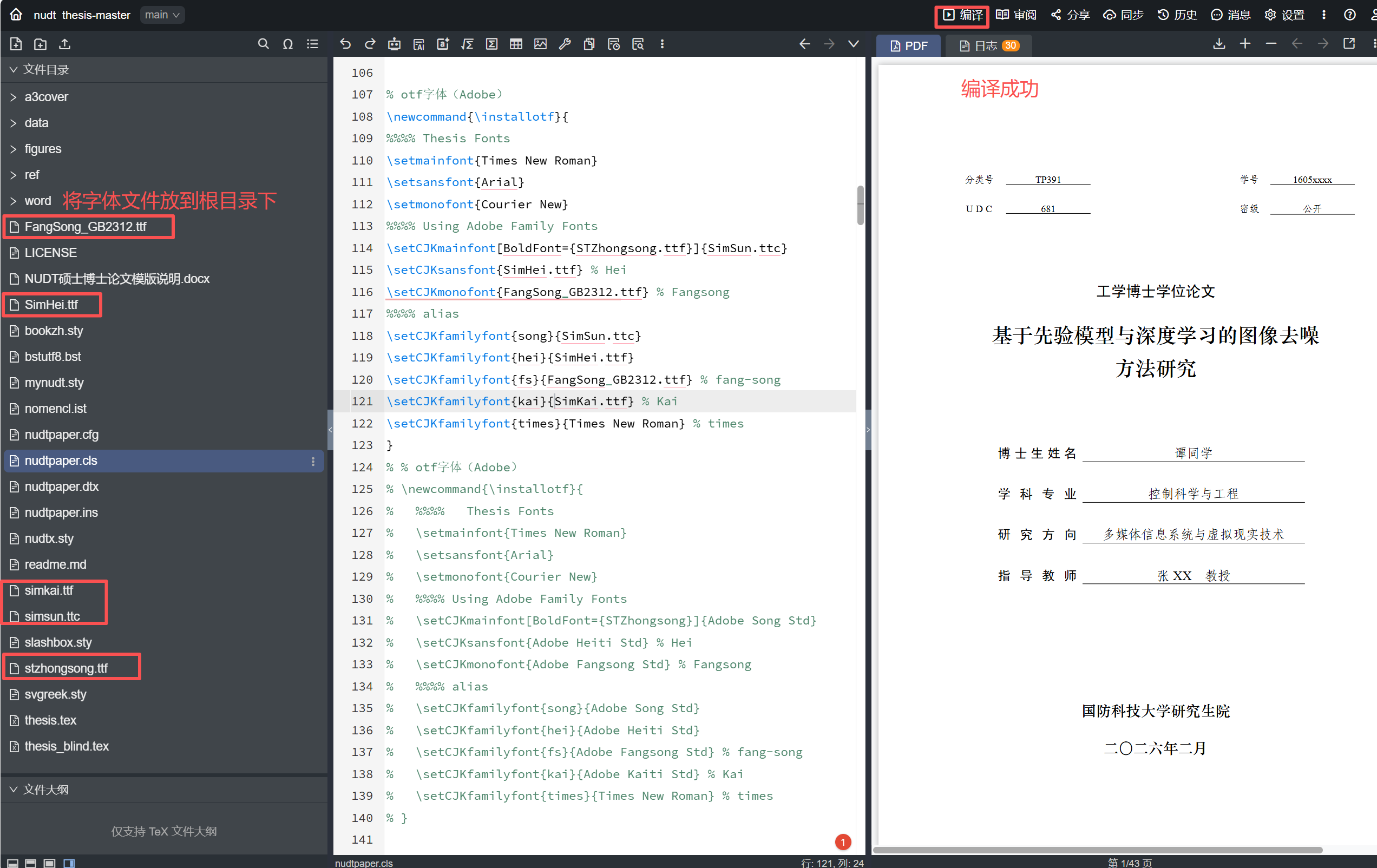Select the PDF tab

coord(909,45)
